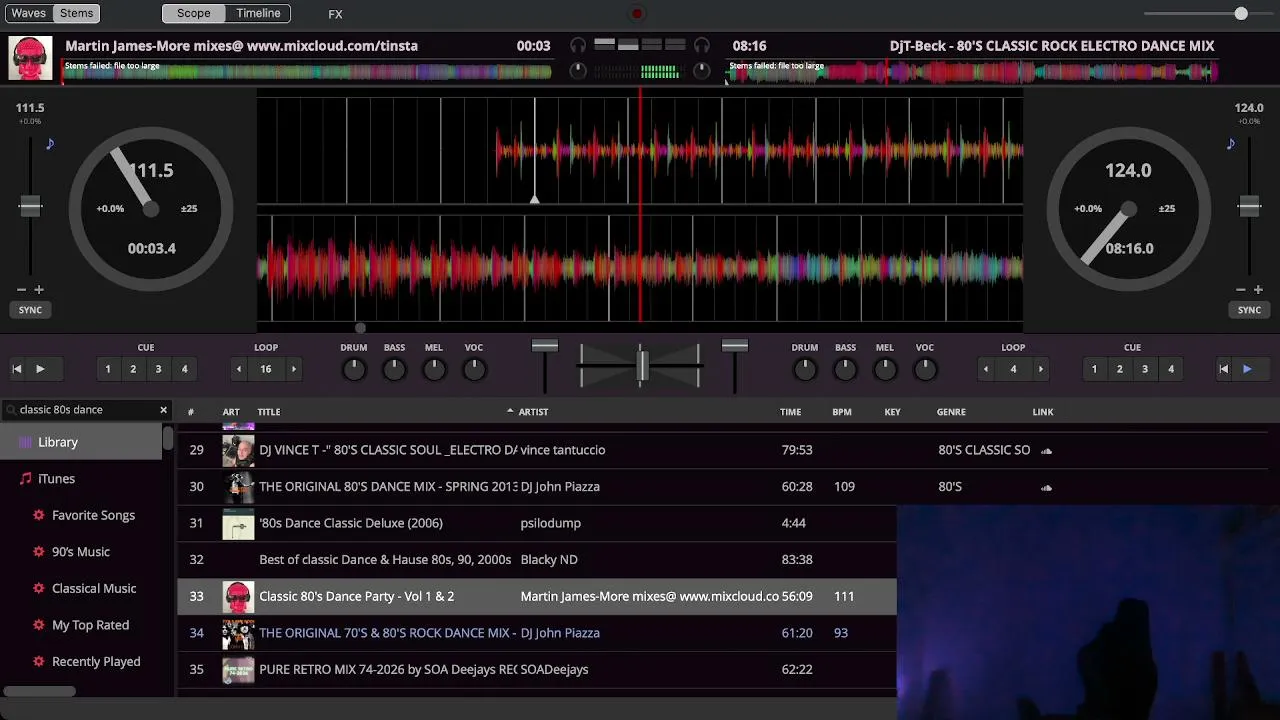The image size is (1280, 720).
Task: Open the FX panel
Action: [335, 14]
